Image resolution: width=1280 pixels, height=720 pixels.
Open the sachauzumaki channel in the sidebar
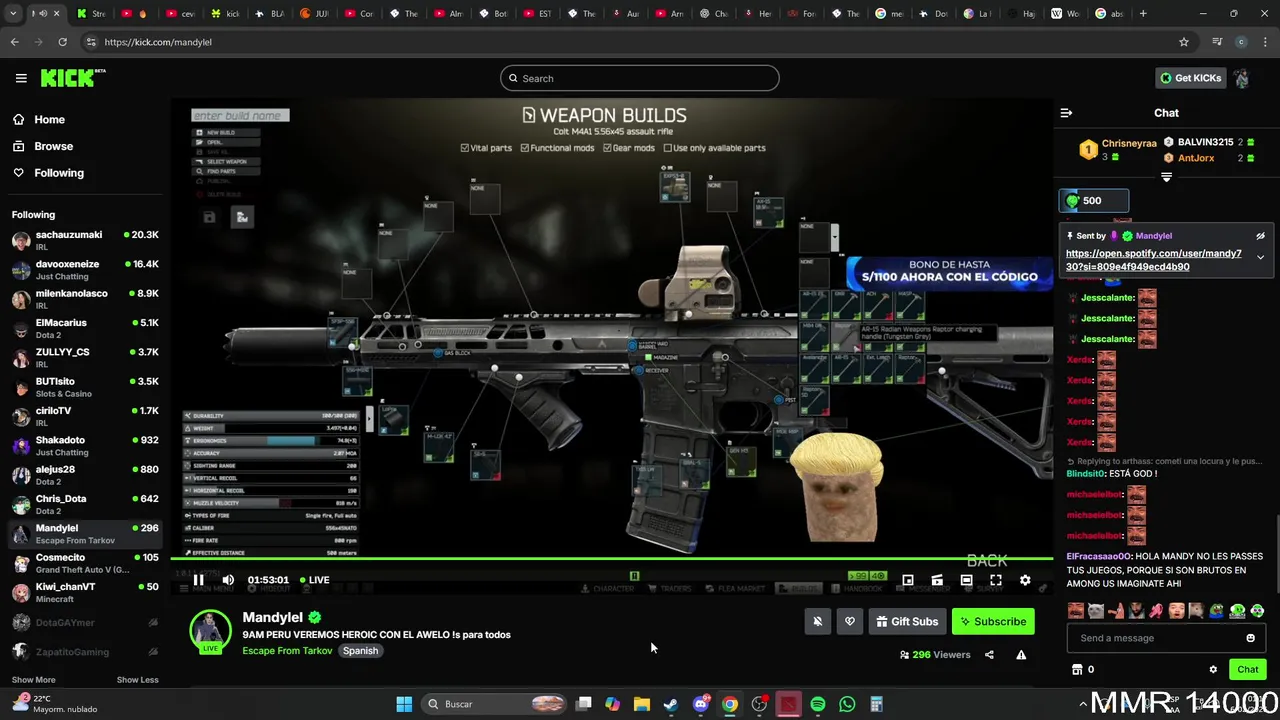[85, 240]
